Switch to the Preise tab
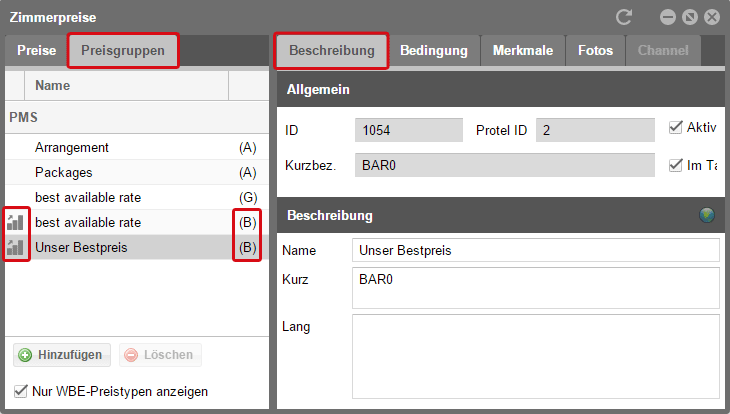The width and height of the screenshot is (730, 414). pyautogui.click(x=36, y=51)
